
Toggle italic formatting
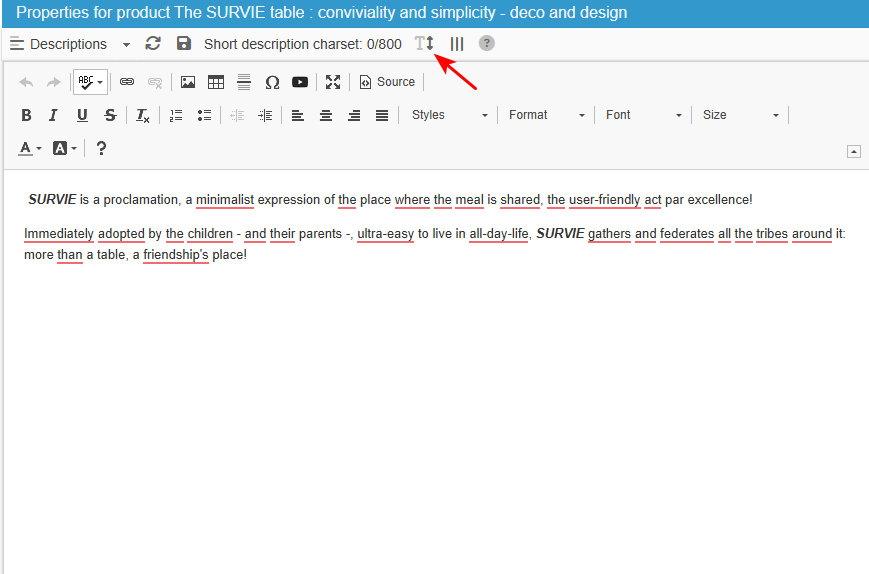point(53,115)
